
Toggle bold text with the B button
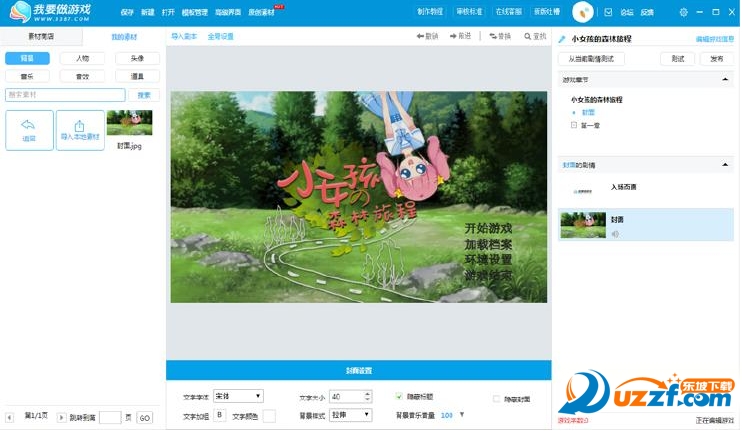click(219, 415)
